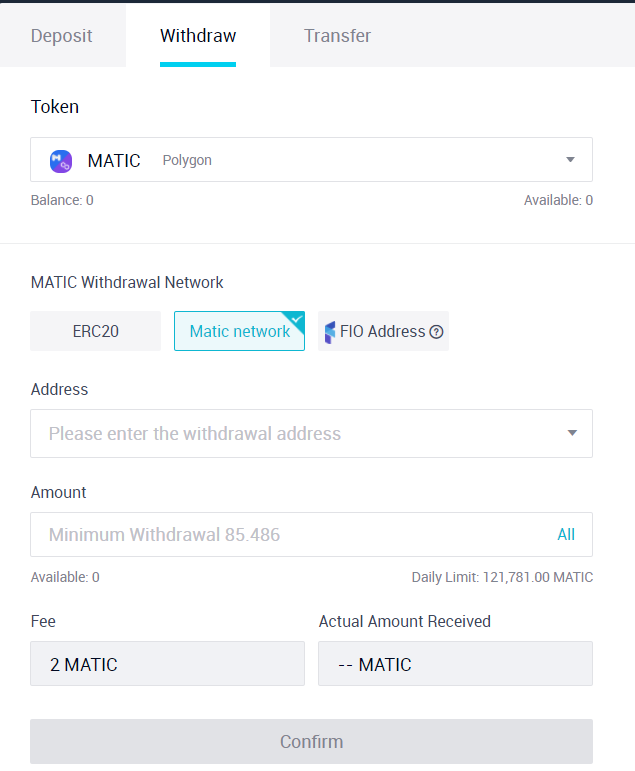The height and width of the screenshot is (771, 635).
Task: Click the 2 MATIC fee box
Action: 167,664
